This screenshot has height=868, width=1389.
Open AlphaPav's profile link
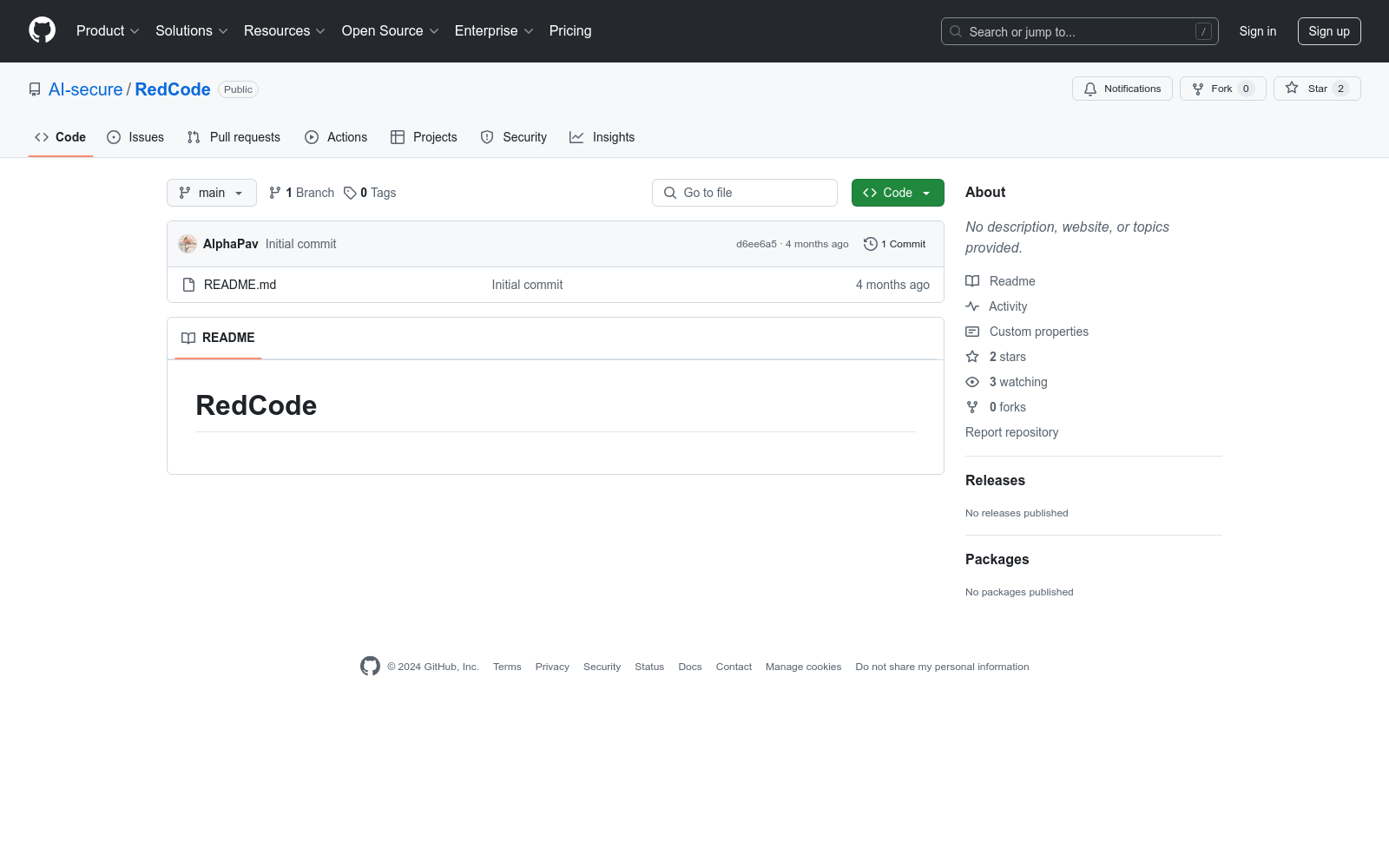pyautogui.click(x=231, y=244)
